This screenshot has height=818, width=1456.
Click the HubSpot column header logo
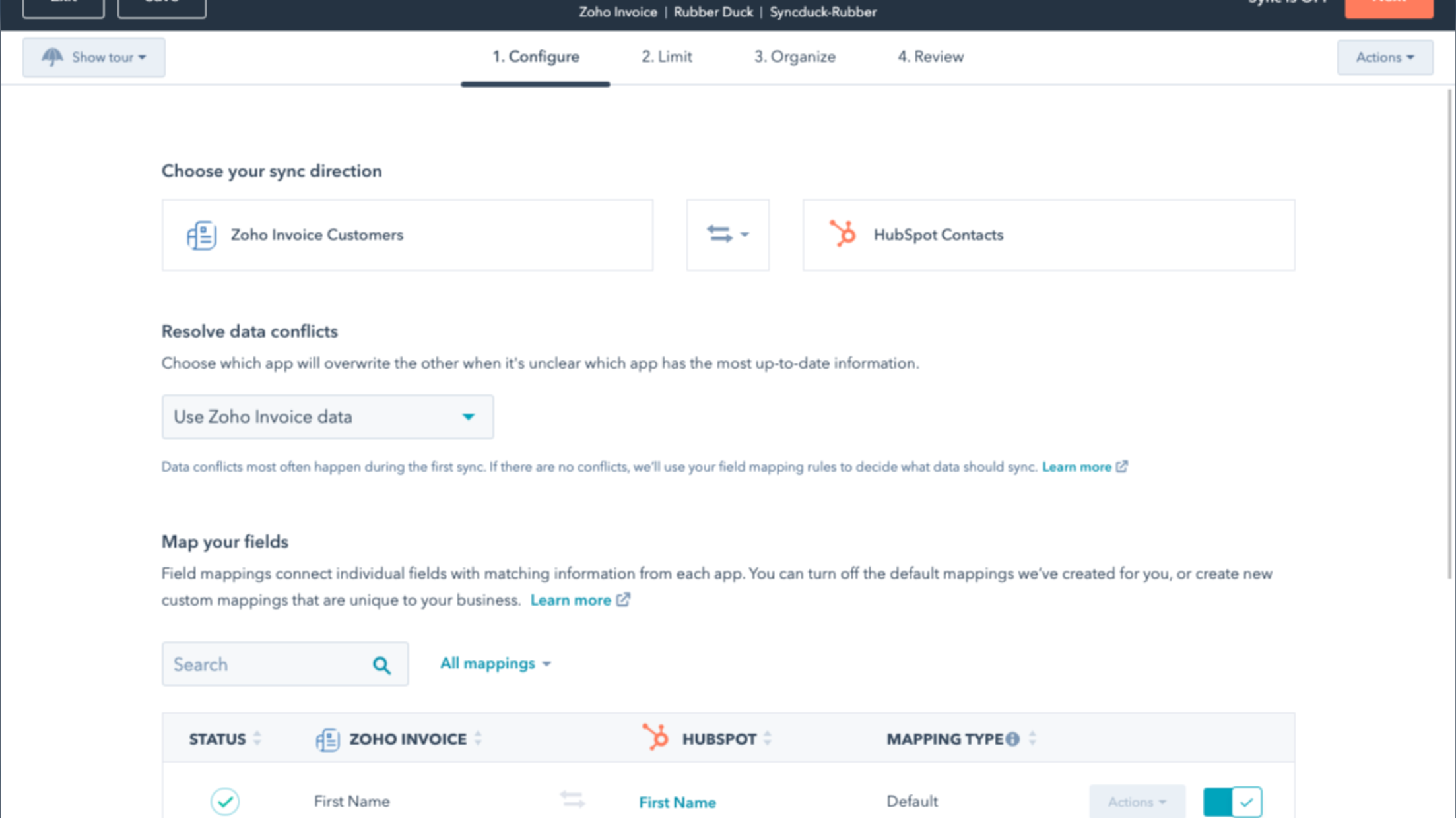click(655, 738)
